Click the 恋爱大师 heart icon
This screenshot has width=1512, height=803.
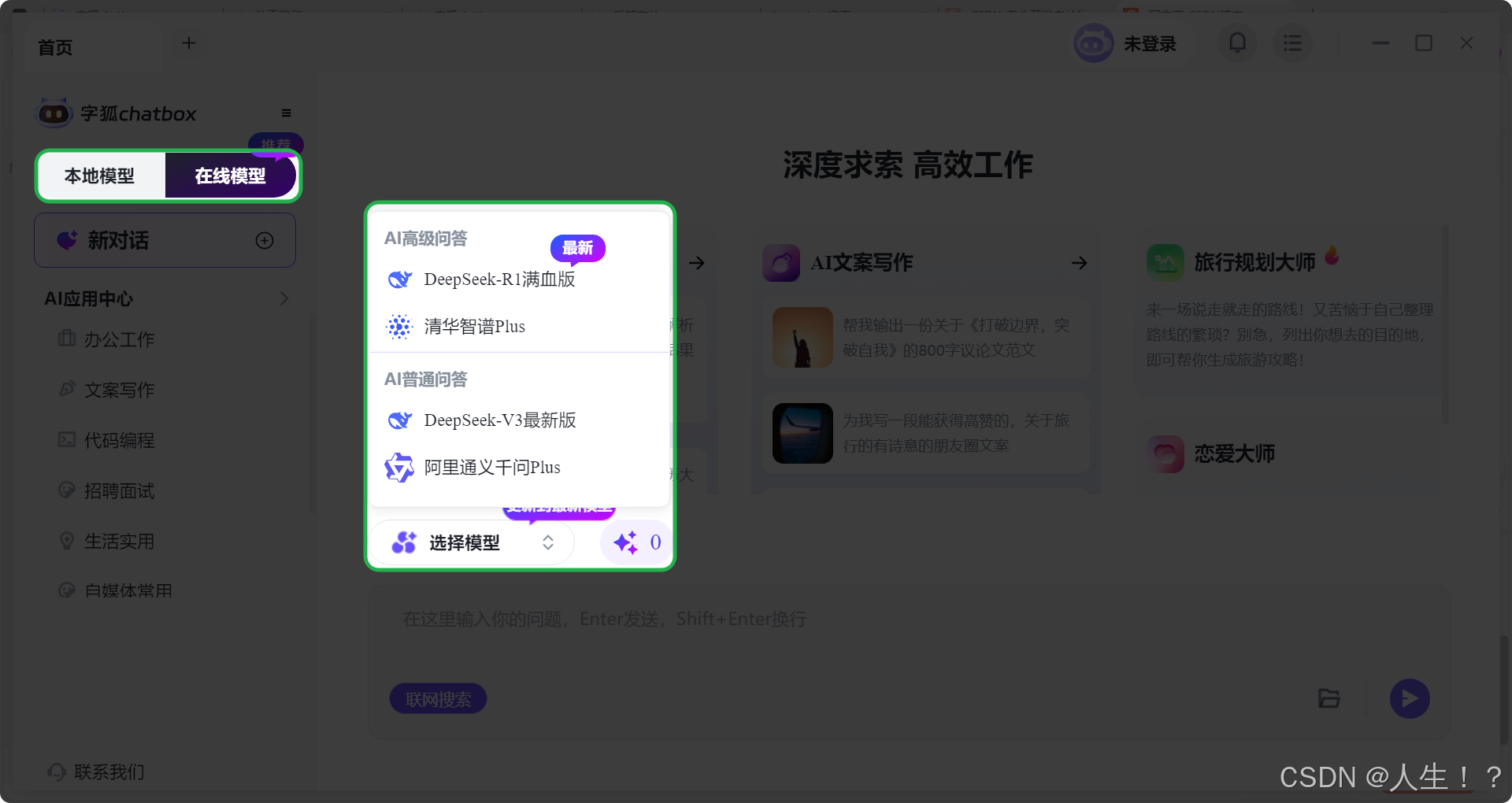point(1165,454)
